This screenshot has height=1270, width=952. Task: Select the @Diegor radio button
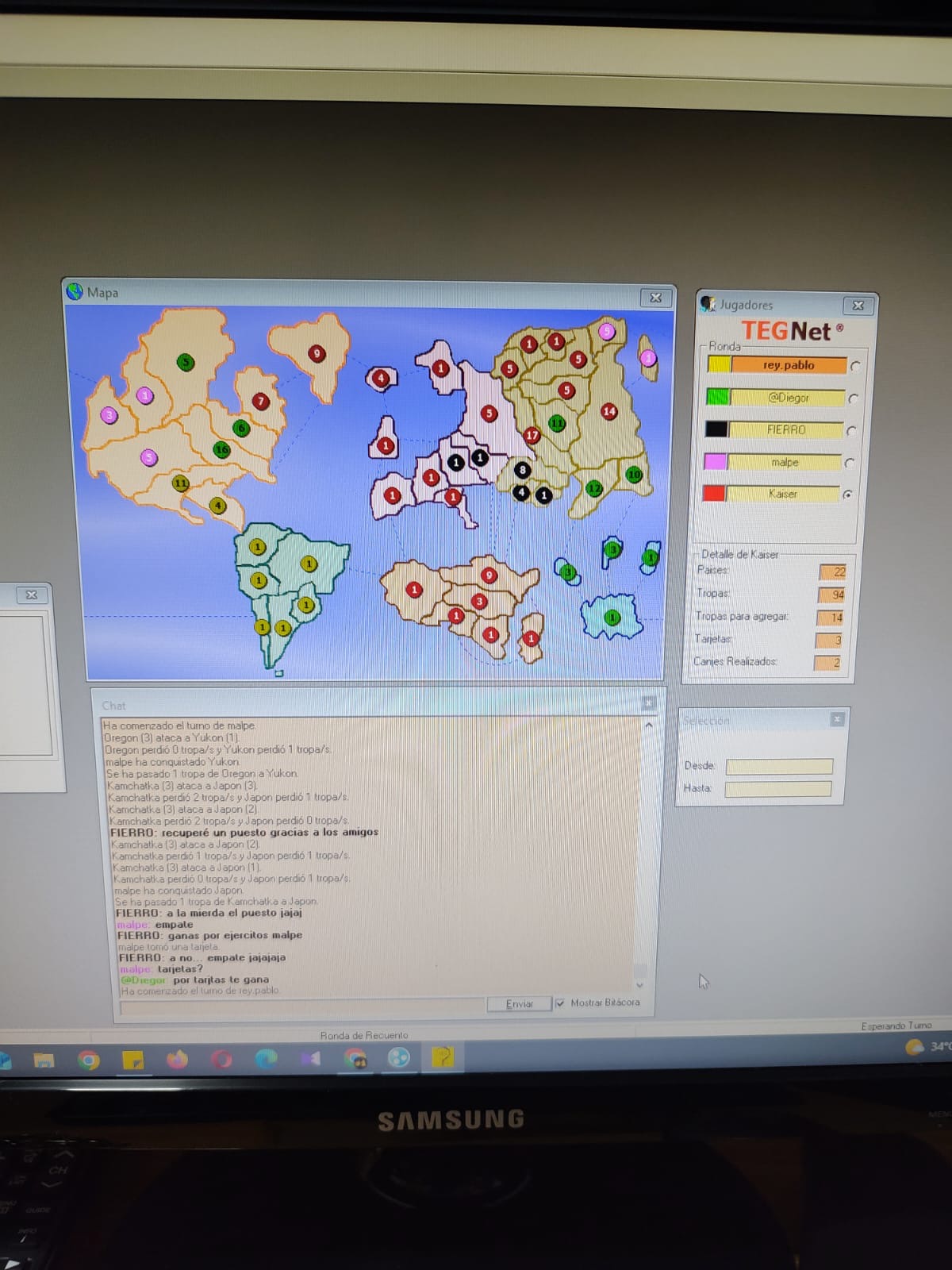point(853,398)
